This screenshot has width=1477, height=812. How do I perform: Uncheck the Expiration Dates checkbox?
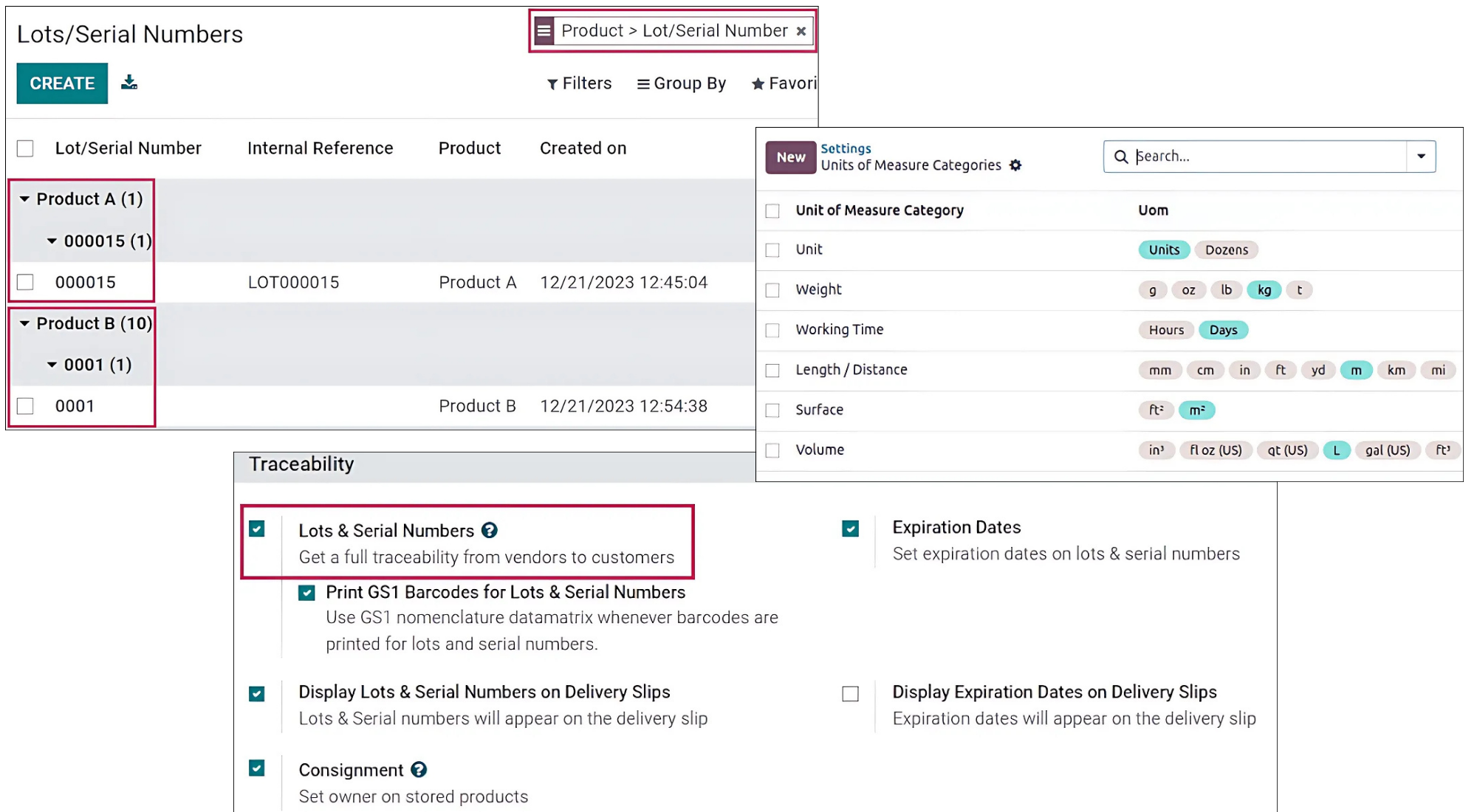(850, 529)
